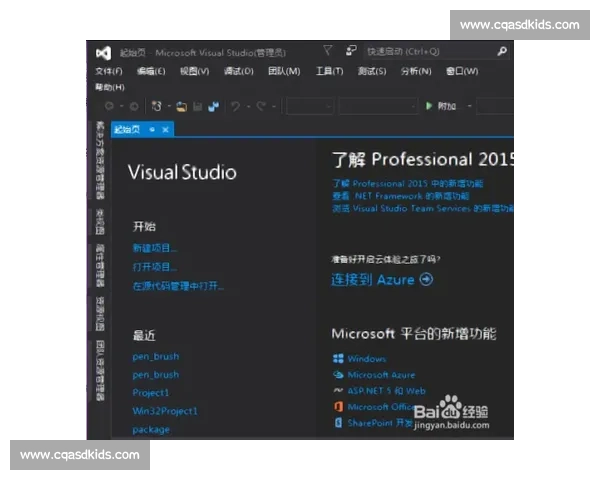The height and width of the screenshot is (480, 600).
Task: Click 浏览 Visual Studio Team Services link
Action: coord(422,209)
